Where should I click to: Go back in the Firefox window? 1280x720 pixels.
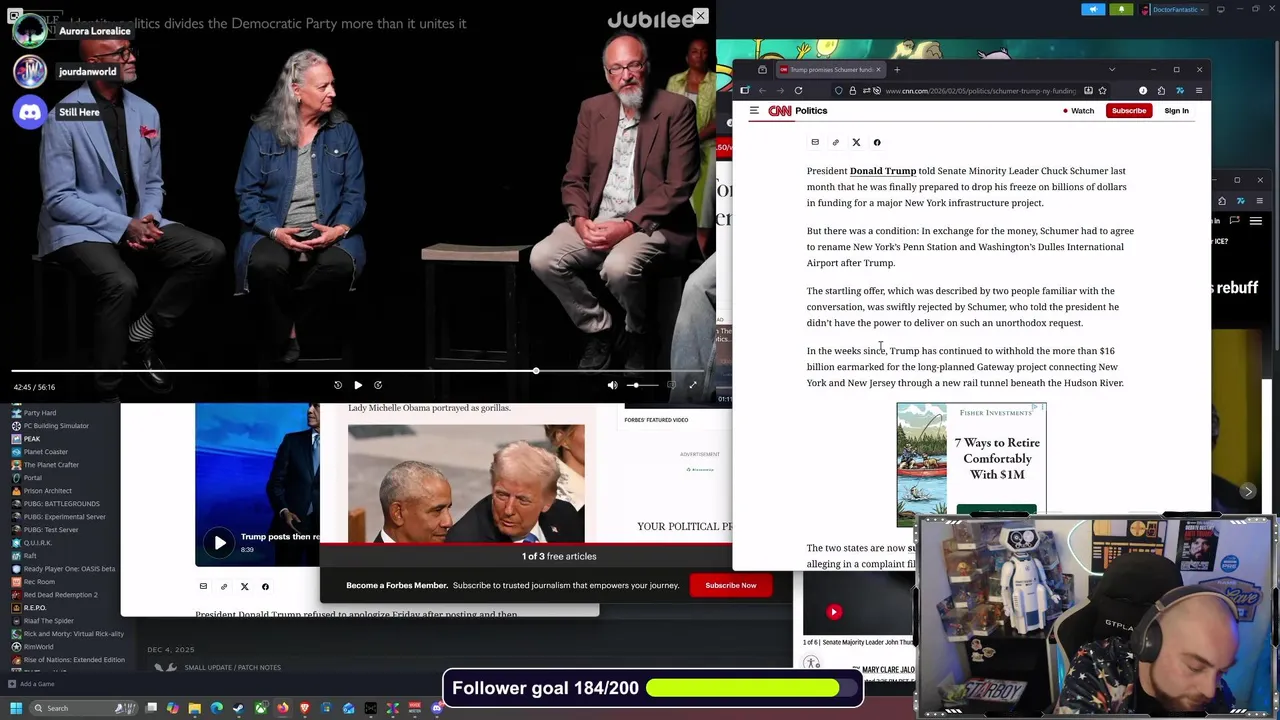pos(762,91)
